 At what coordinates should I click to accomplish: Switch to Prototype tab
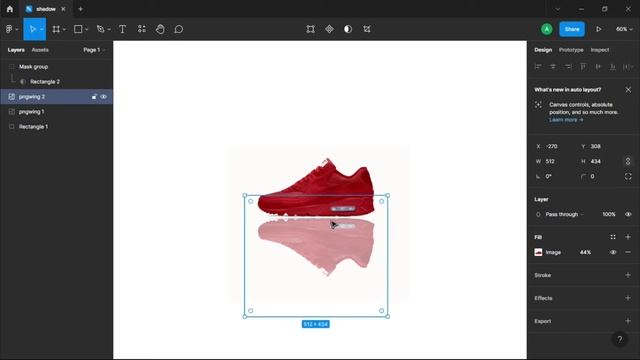571,50
